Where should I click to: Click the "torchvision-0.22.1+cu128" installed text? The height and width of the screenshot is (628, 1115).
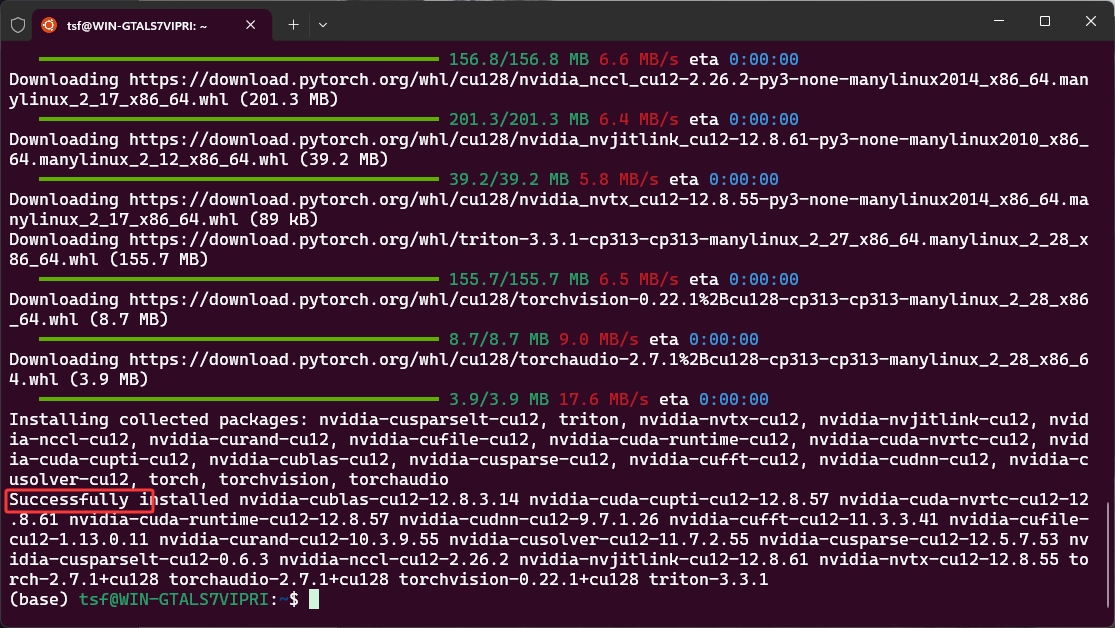click(x=518, y=580)
